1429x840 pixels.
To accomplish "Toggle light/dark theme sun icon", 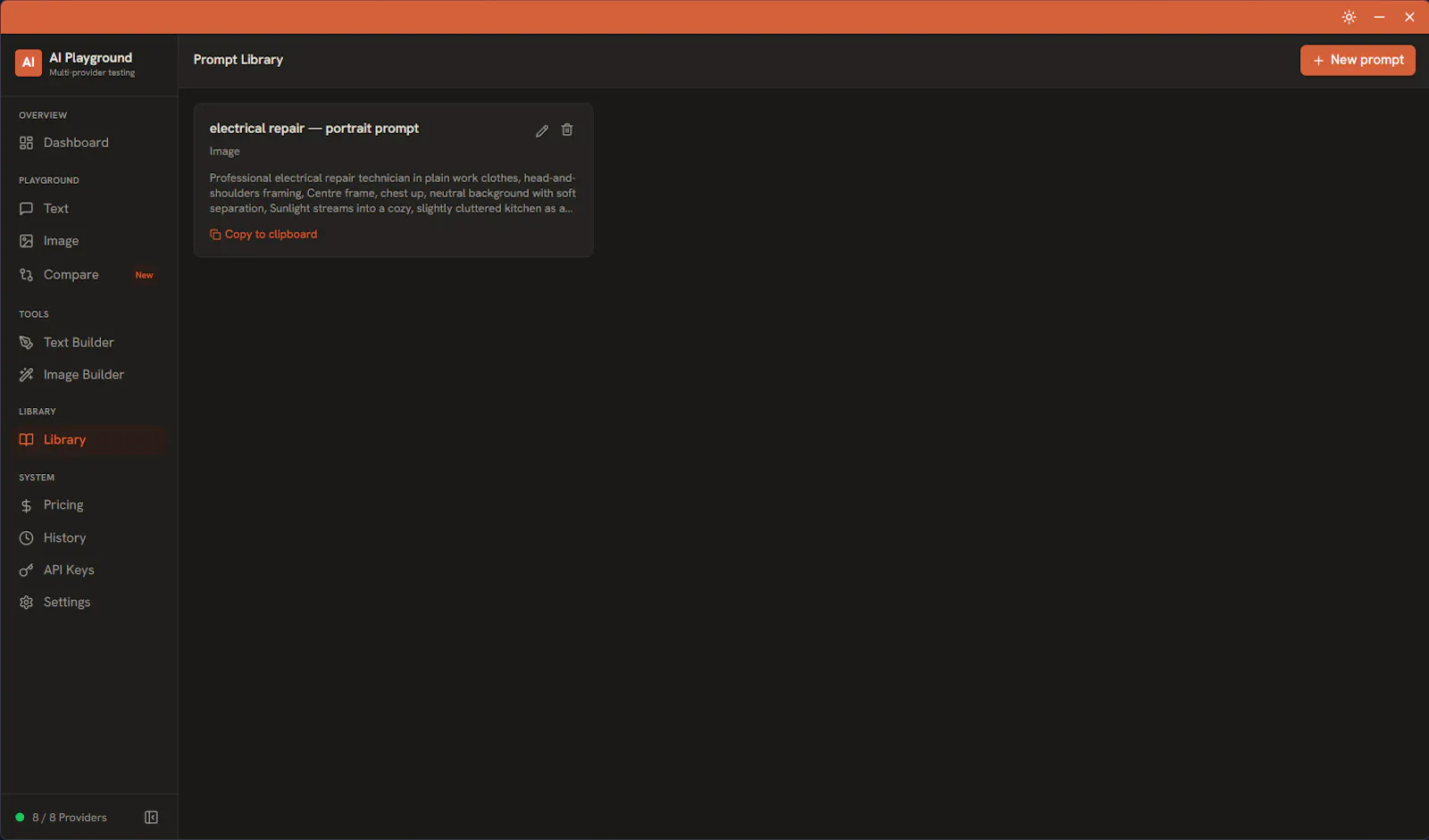I will [1349, 17].
